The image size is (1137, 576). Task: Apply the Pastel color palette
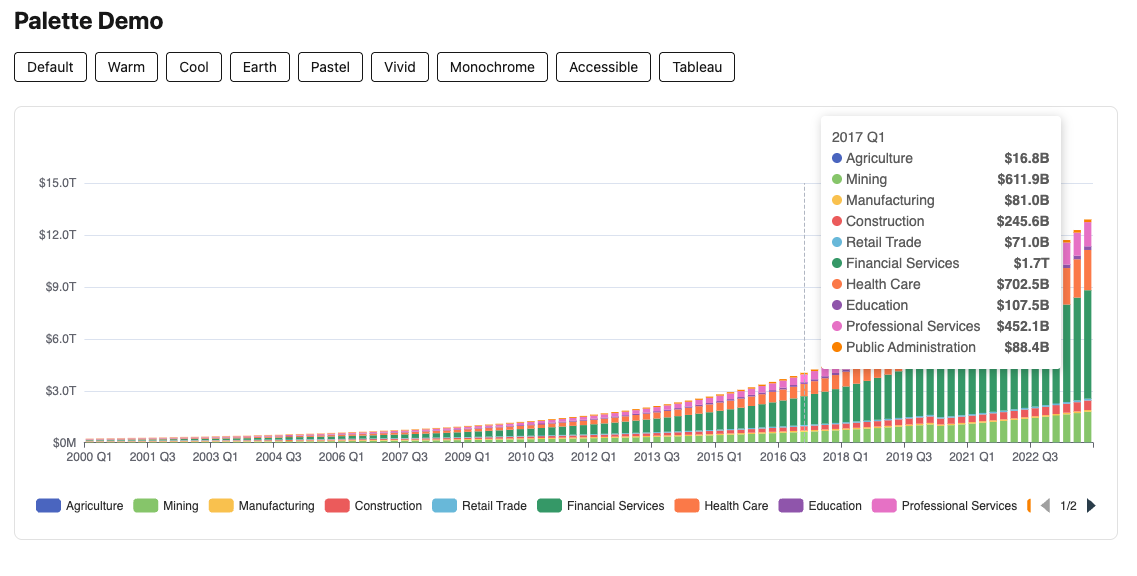point(330,67)
